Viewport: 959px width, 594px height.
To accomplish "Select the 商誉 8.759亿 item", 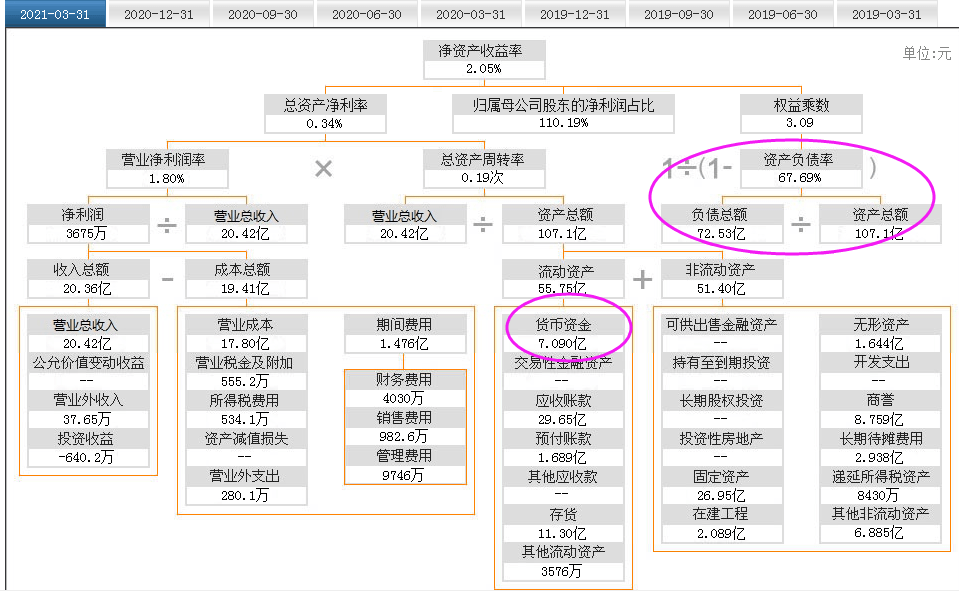I will [x=881, y=410].
